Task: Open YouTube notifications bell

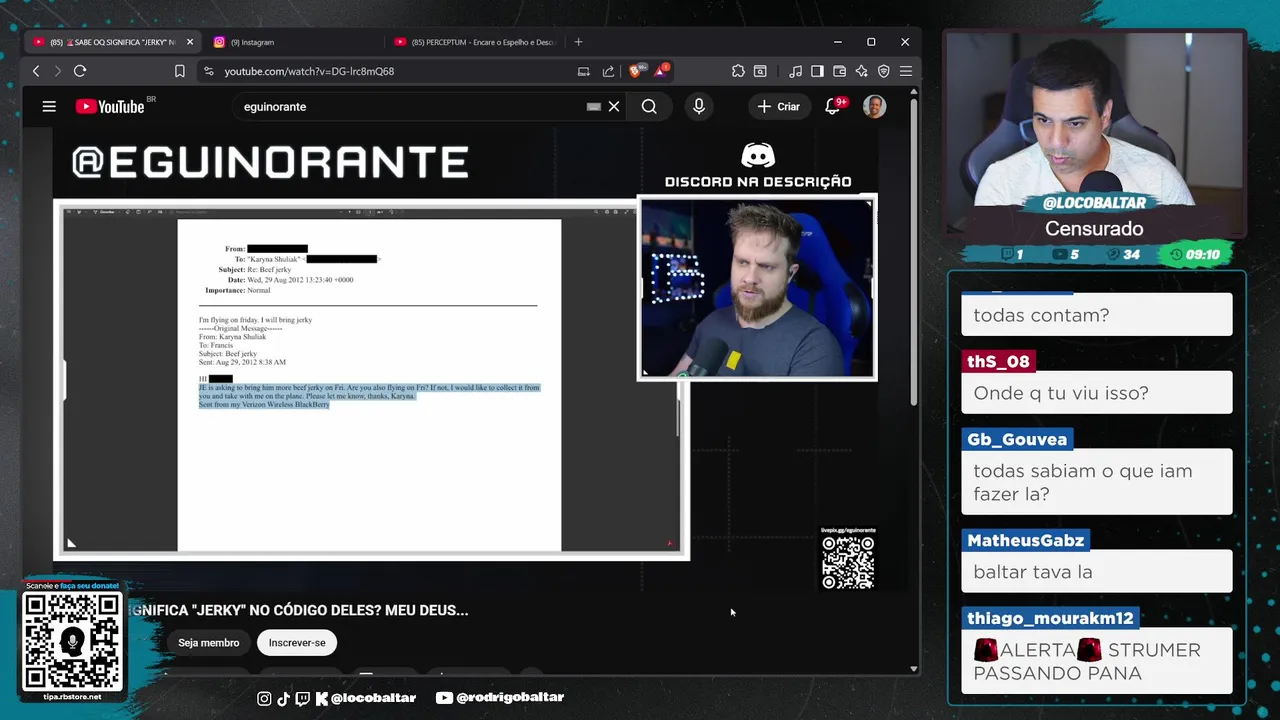Action: [833, 106]
